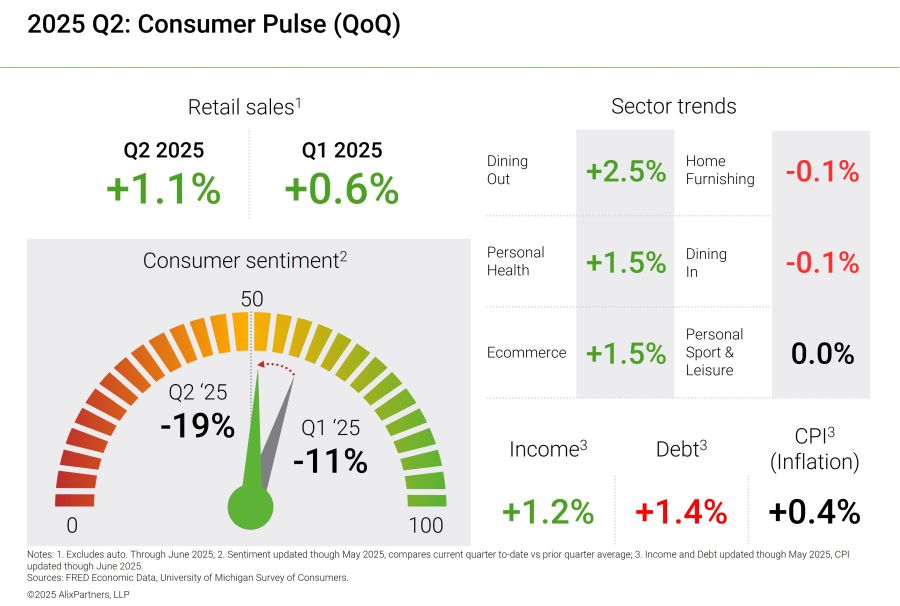Click the Dining In -0.1% value
Screen dimensions: 900x606
click(x=822, y=262)
